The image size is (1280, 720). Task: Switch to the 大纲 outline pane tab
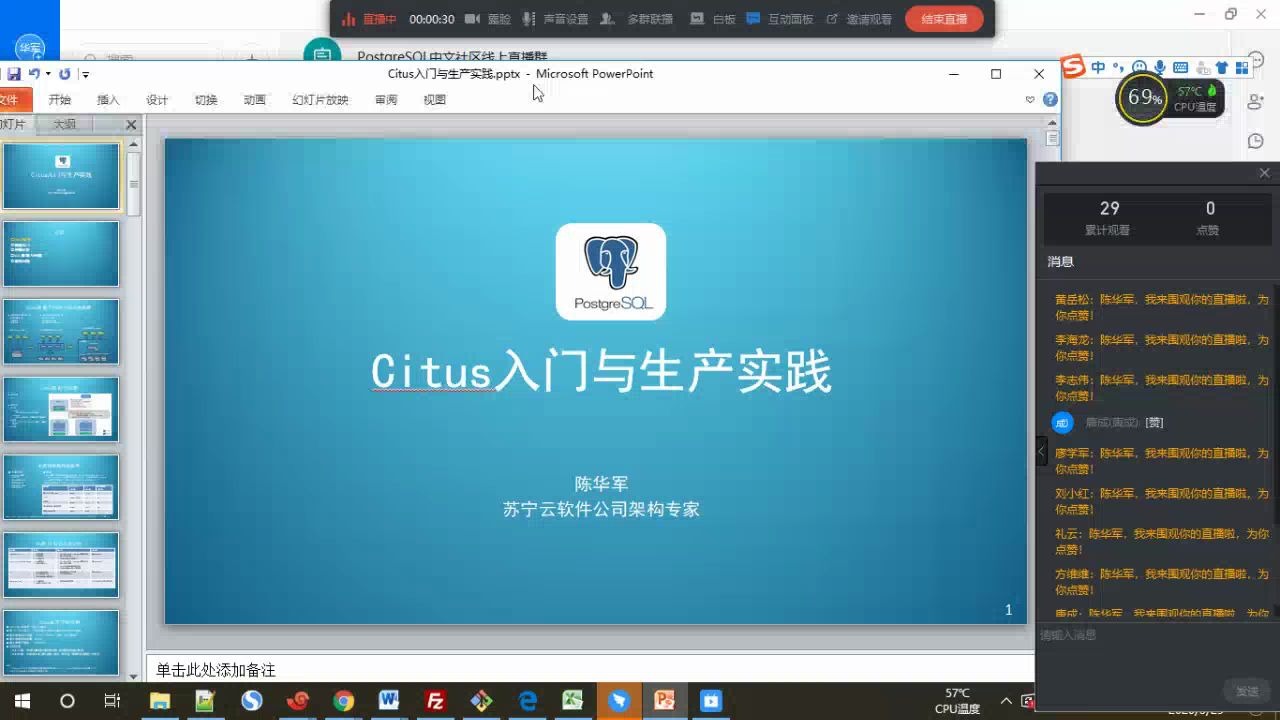[x=64, y=124]
